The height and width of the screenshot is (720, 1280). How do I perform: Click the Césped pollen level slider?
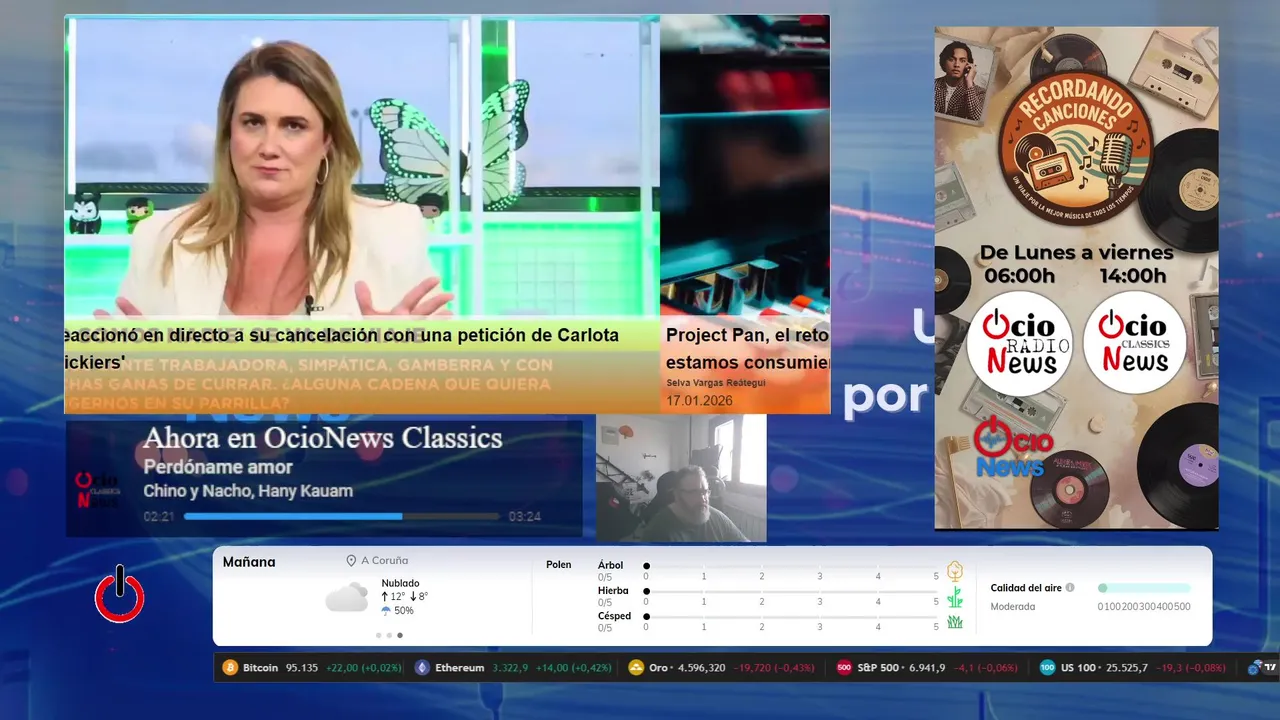pos(791,616)
